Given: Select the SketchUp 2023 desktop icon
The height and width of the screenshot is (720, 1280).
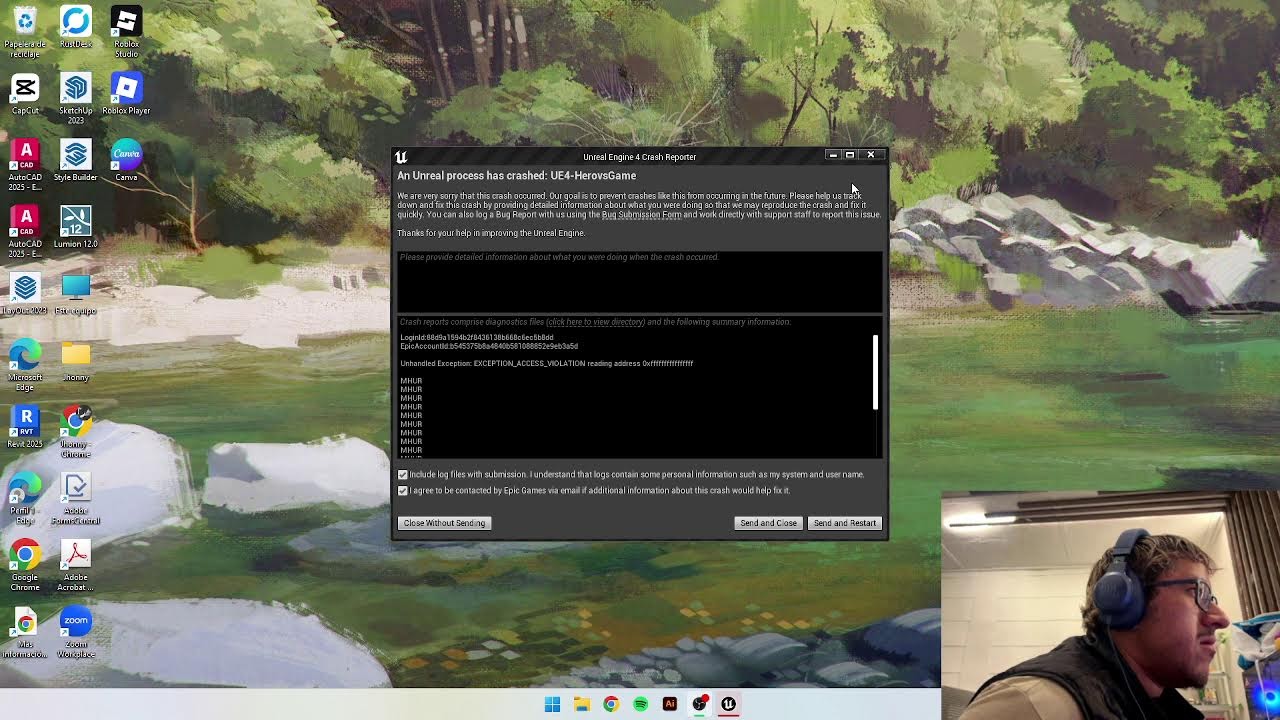Looking at the screenshot, I should [76, 98].
